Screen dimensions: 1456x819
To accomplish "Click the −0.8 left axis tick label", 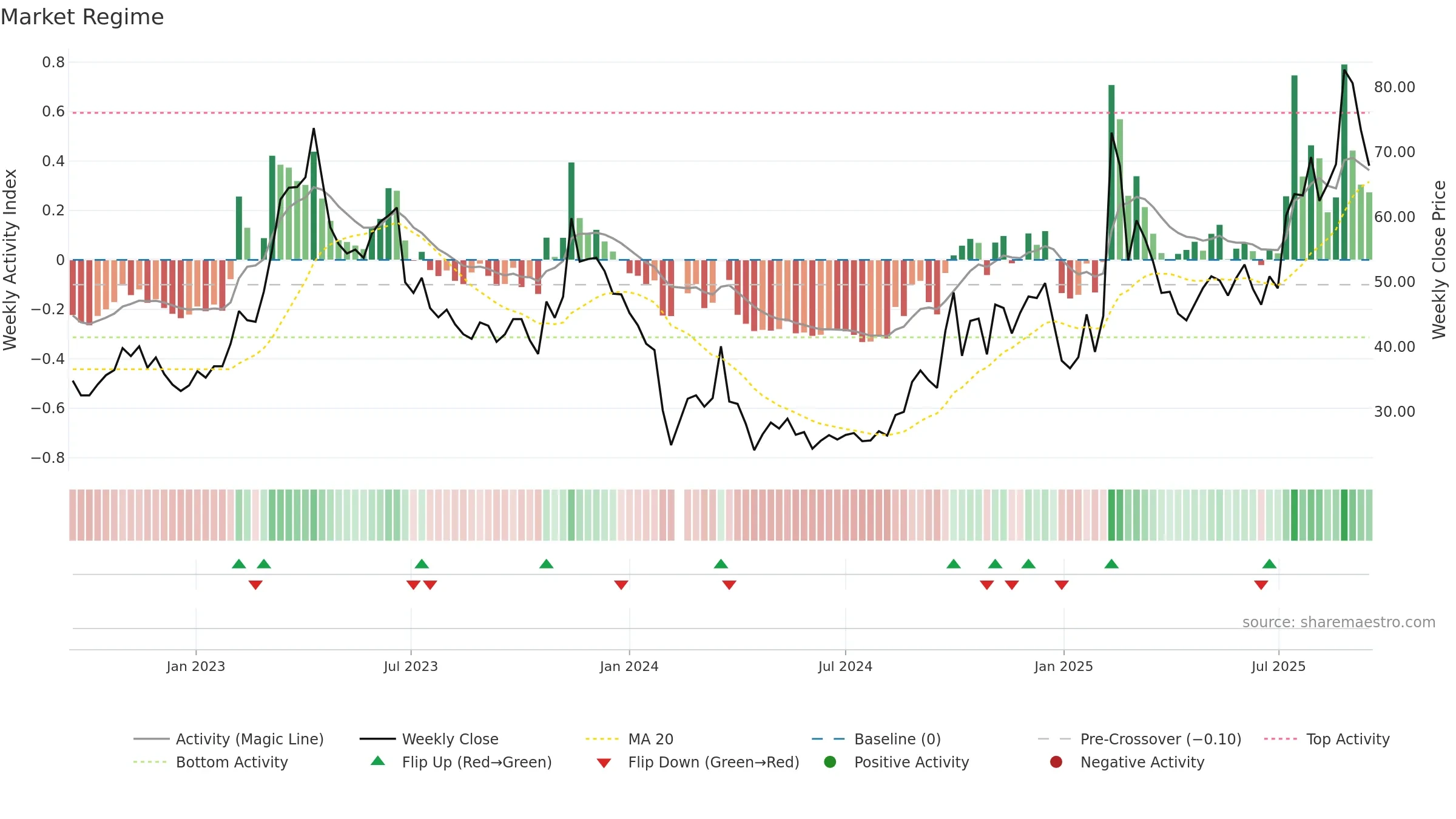I will point(48,457).
